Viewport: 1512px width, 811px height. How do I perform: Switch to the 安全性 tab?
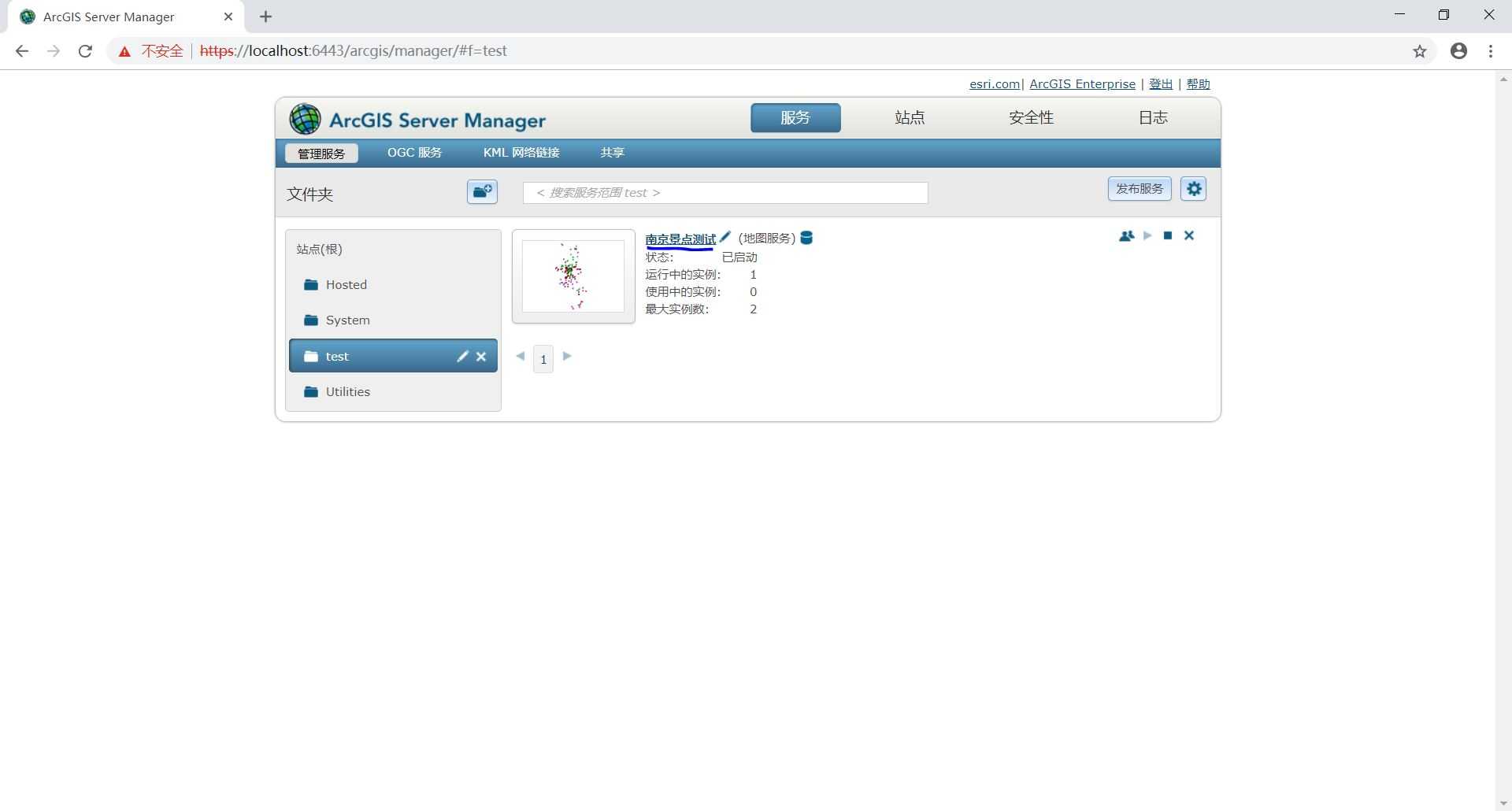pos(1031,118)
